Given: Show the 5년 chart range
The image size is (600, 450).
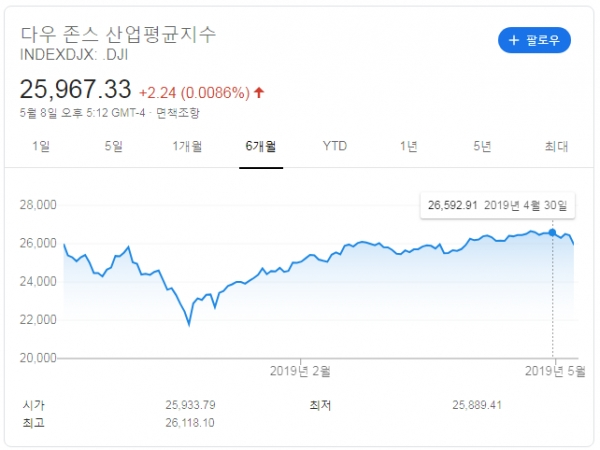Looking at the screenshot, I should (483, 147).
